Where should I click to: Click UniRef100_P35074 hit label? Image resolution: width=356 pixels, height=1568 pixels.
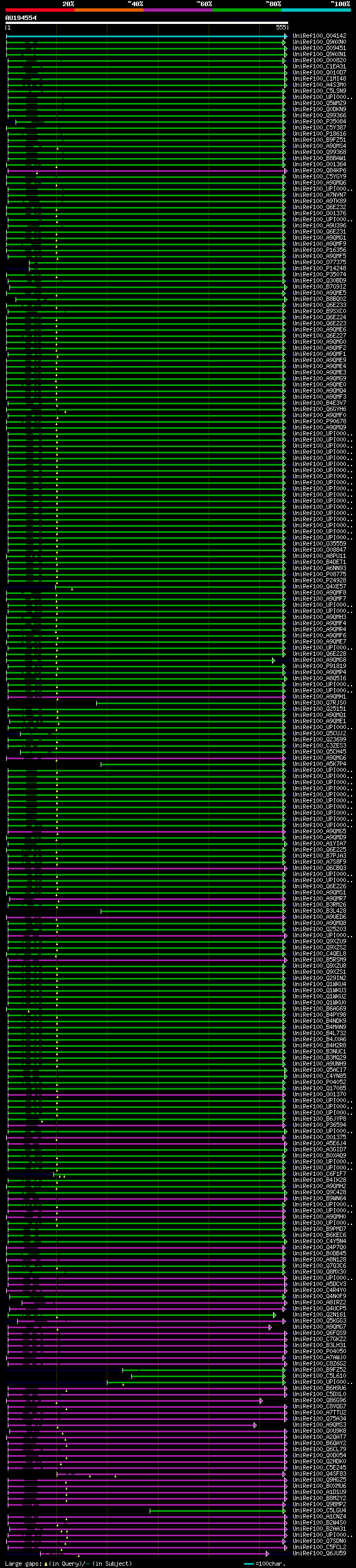tap(319, 275)
